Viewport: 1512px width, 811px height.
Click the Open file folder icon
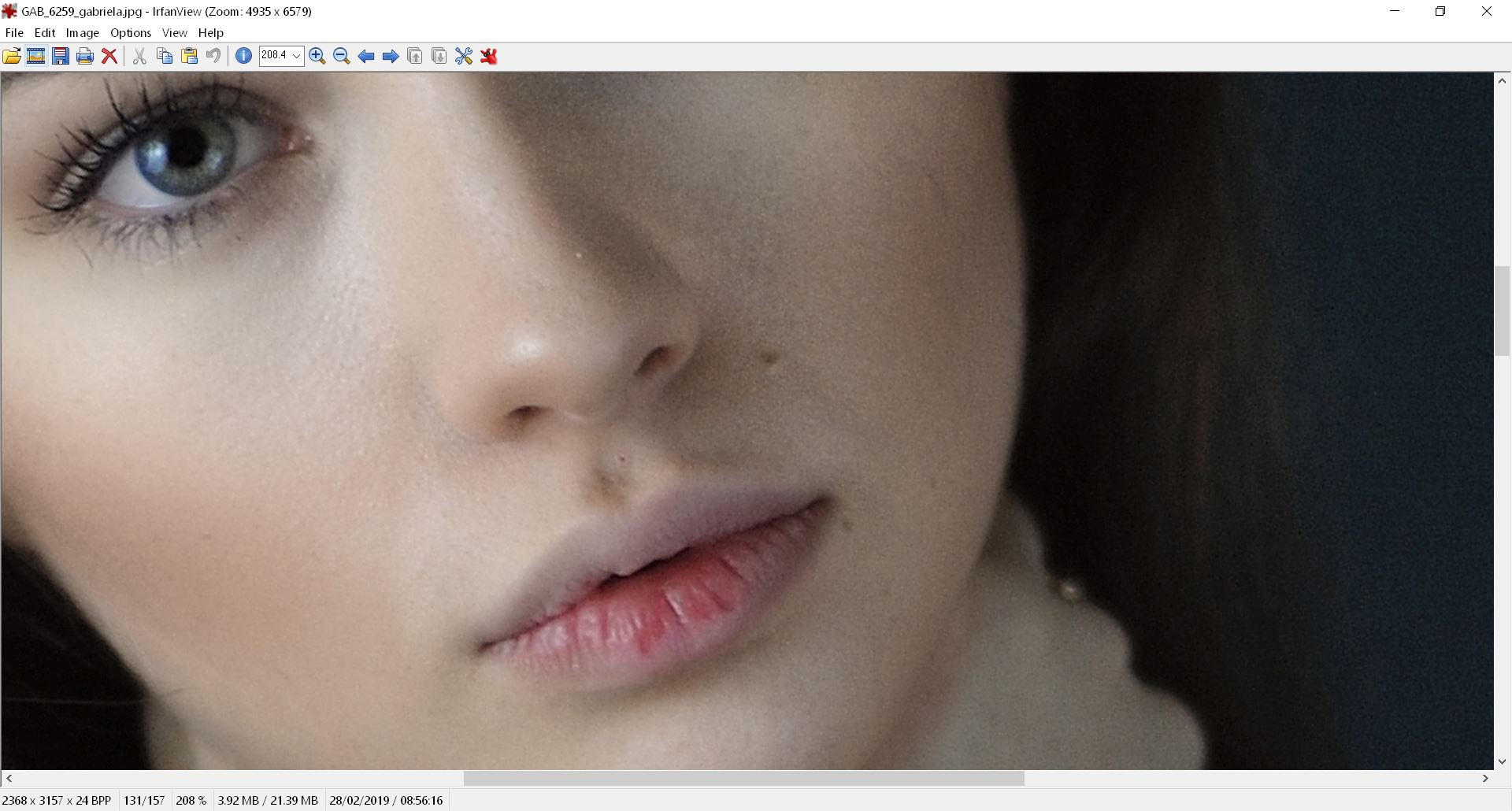point(12,56)
